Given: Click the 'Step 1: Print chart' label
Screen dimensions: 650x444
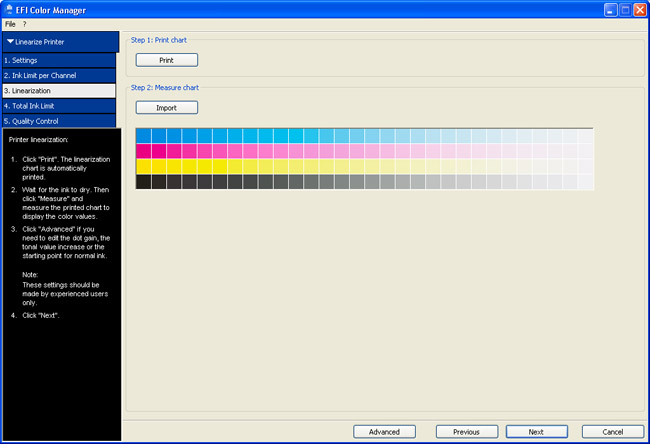Looking at the screenshot, I should pos(159,40).
